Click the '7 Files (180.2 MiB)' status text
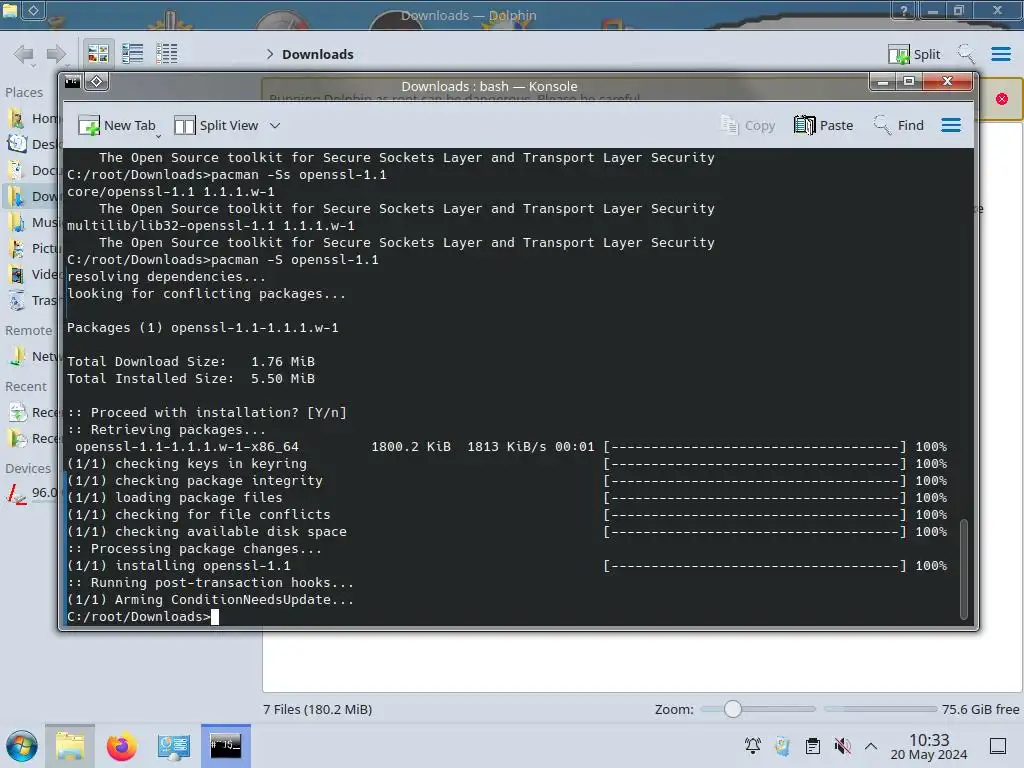Viewport: 1024px width, 768px height. click(x=317, y=709)
